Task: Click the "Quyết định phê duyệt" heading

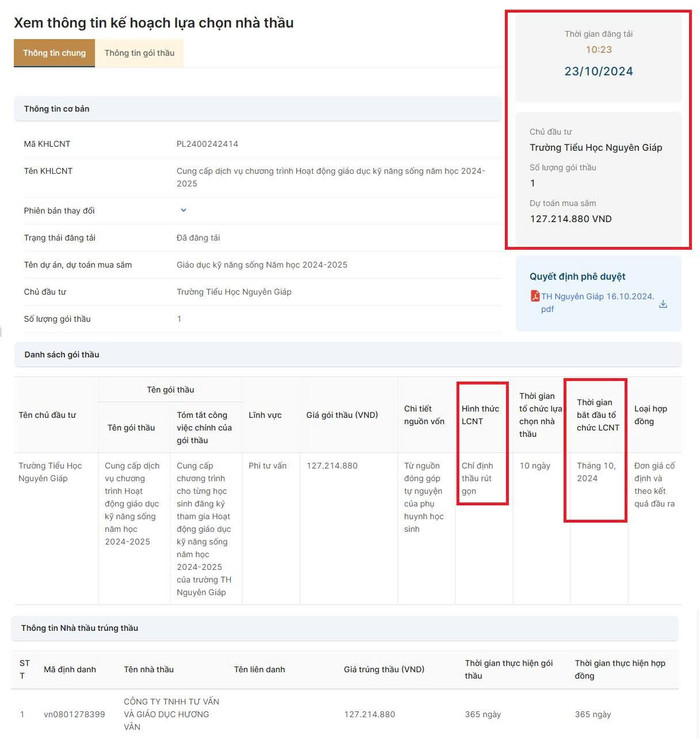Action: (x=578, y=277)
